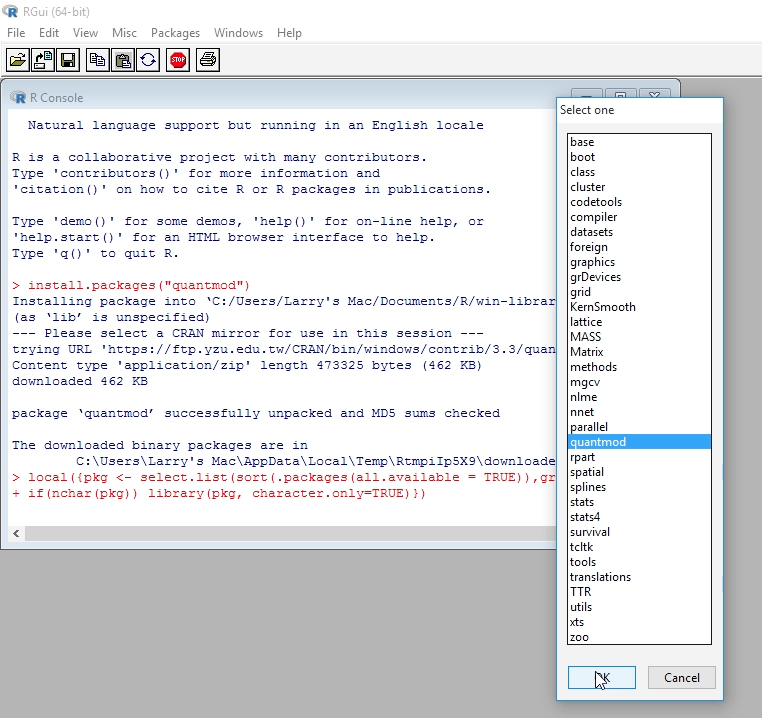Select 'rpart' in the package list

tap(639, 457)
